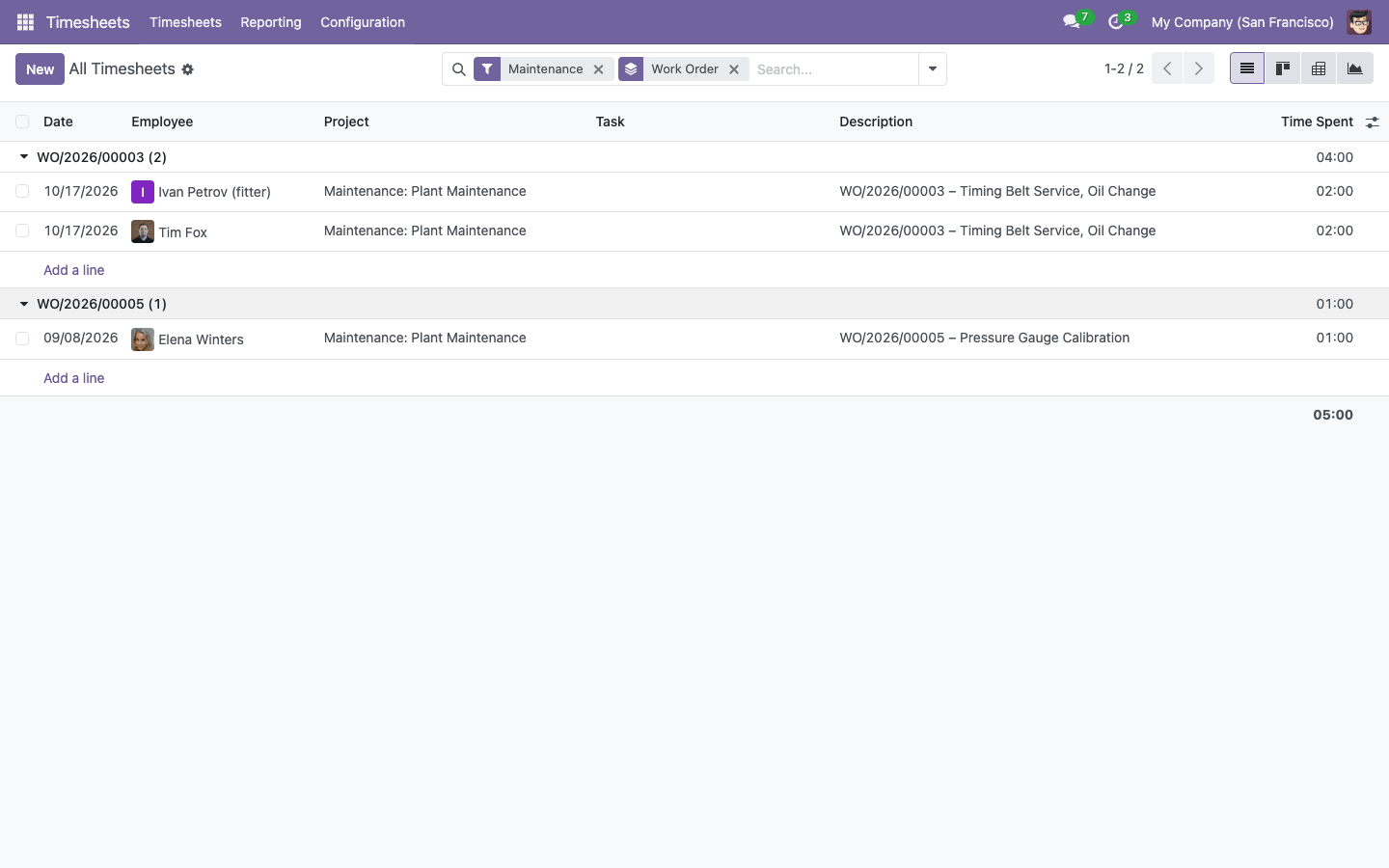Screen dimensions: 1389x868
Task: Collapse the WO/2026/00003 group
Action: [24, 156]
